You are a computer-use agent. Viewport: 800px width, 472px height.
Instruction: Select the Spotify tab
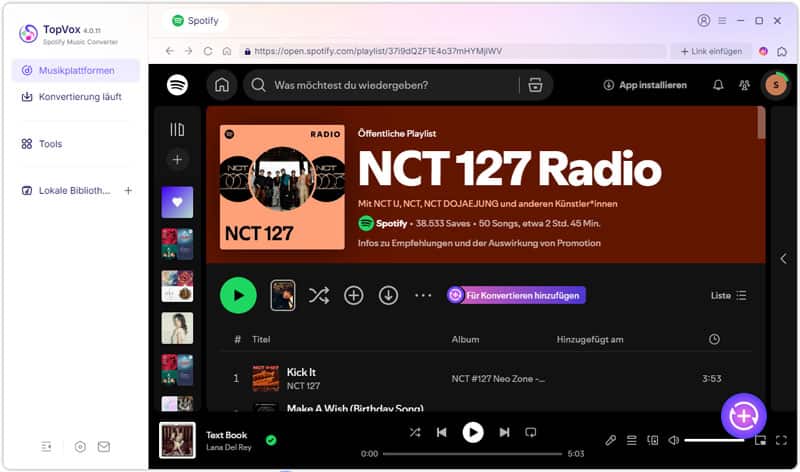tap(196, 20)
